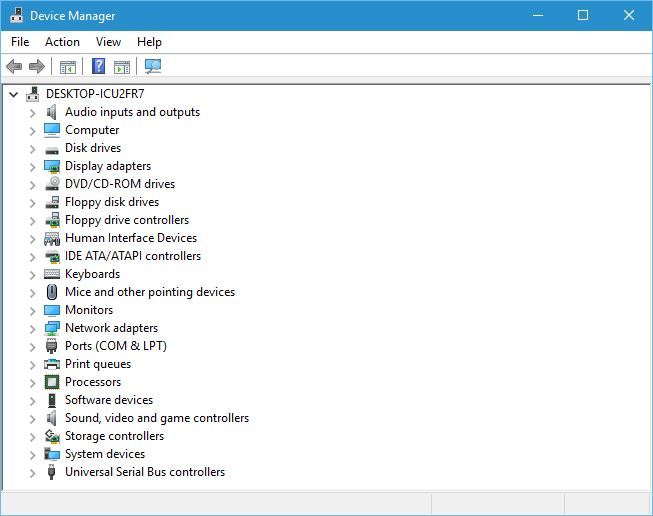Expand the Disk drives category

tap(32, 149)
